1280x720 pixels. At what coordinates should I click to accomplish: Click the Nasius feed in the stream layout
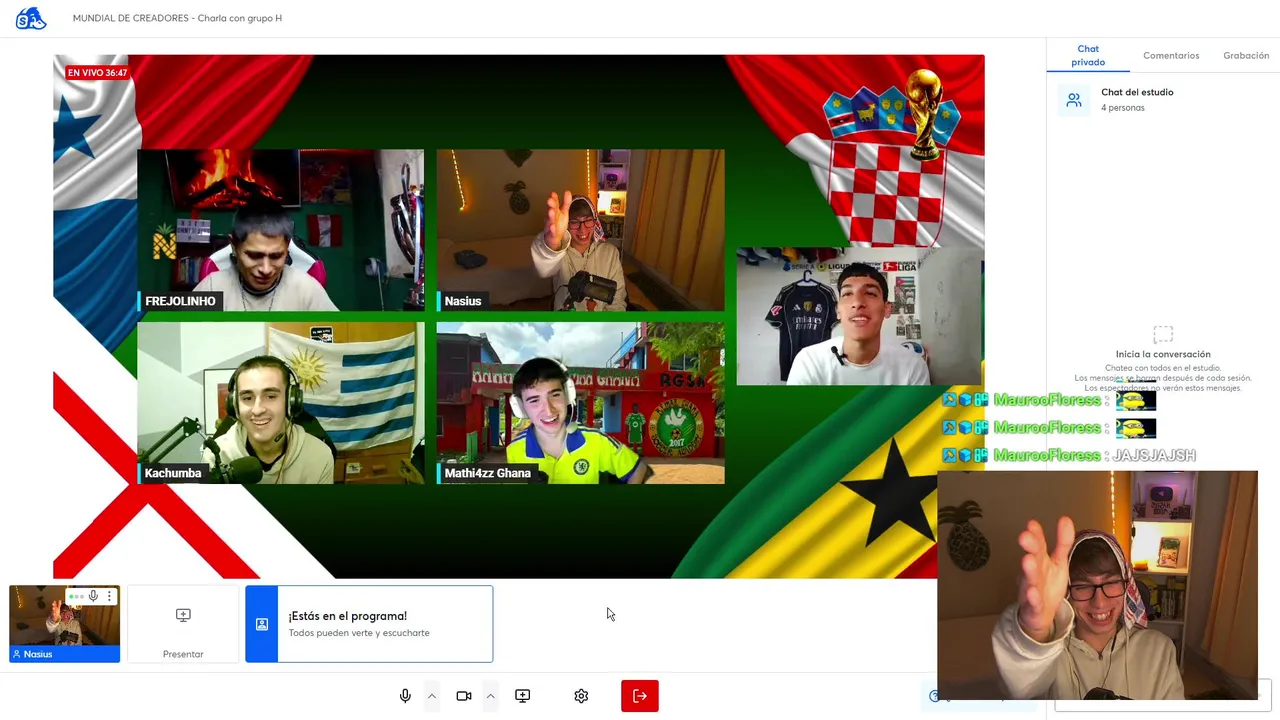pos(581,230)
